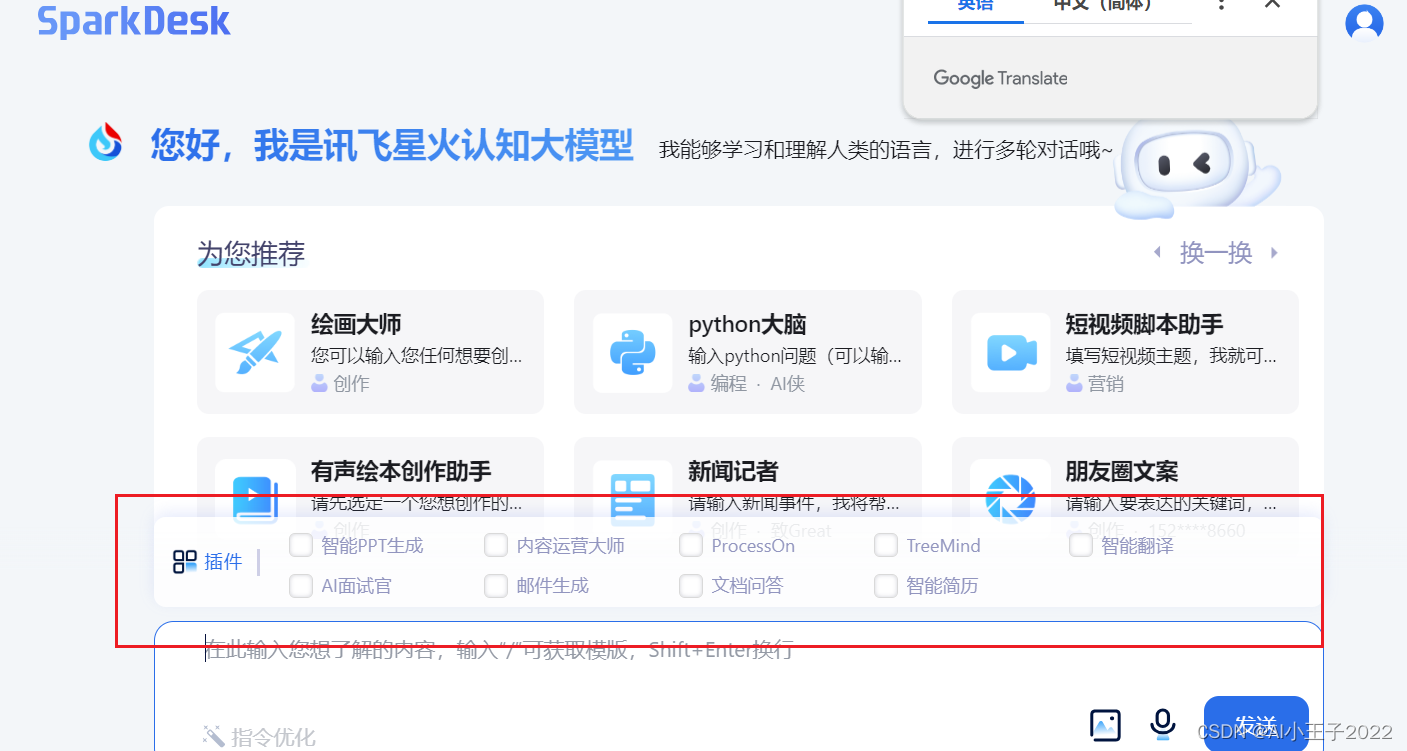Open the 绘画大师 assistant card
The height and width of the screenshot is (751, 1407).
click(370, 352)
